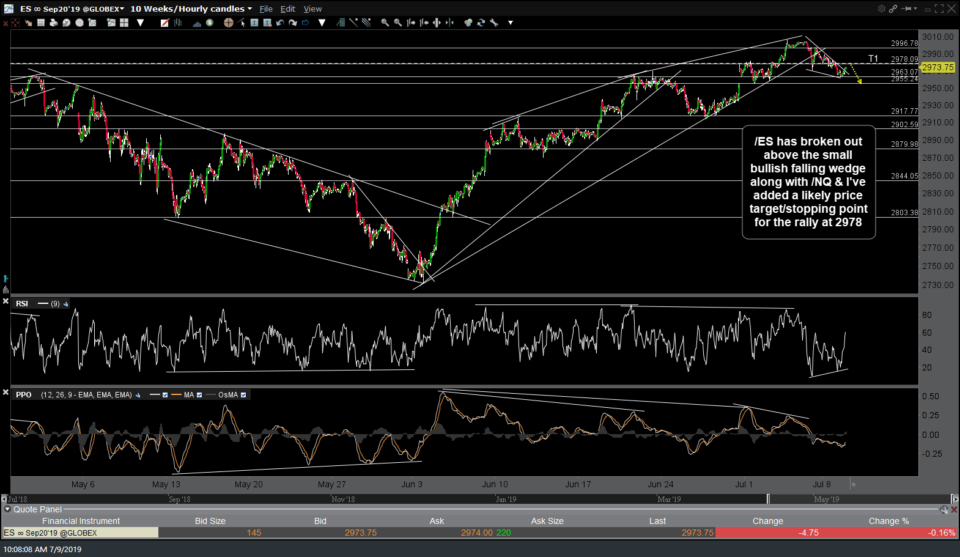Select the parallel channel lines tool
Image resolution: width=960 pixels, height=557 pixels.
366,23
